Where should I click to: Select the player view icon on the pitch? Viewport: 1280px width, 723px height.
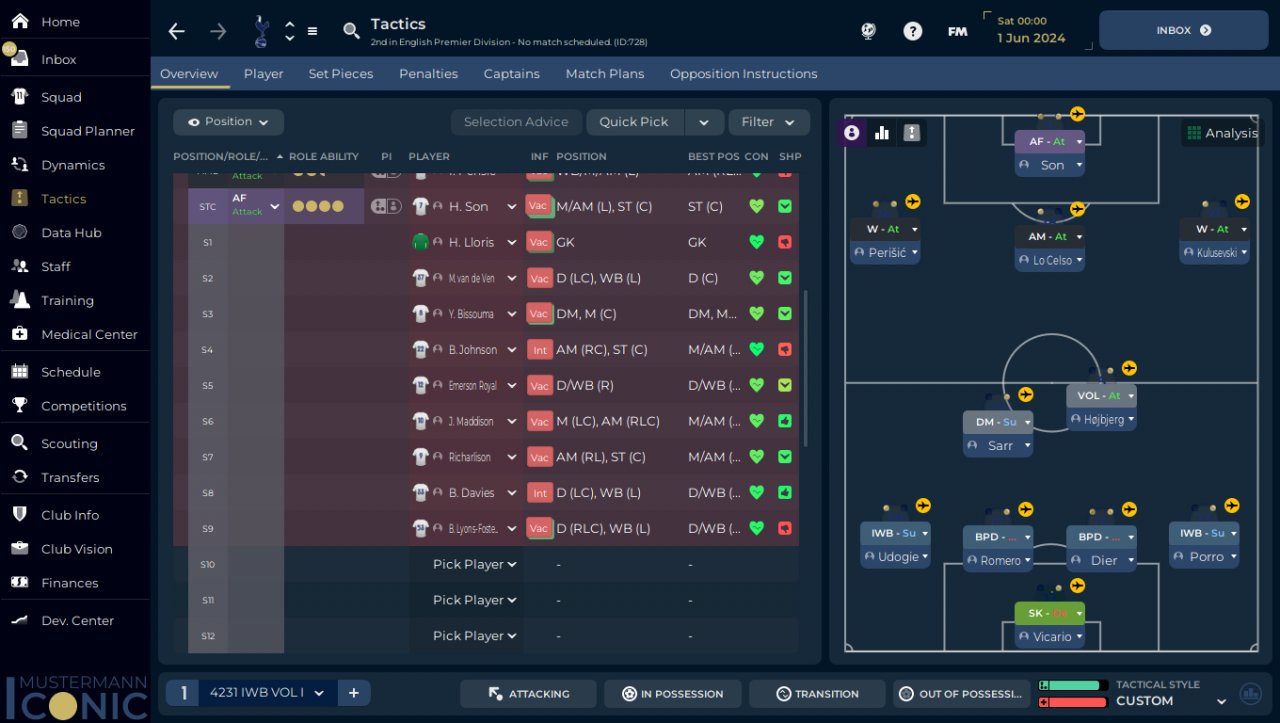click(852, 133)
